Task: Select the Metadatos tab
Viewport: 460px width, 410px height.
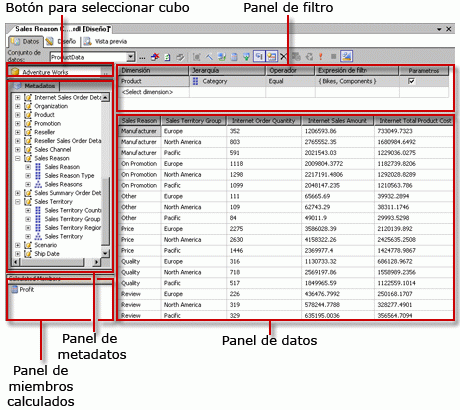Action: tap(35, 86)
